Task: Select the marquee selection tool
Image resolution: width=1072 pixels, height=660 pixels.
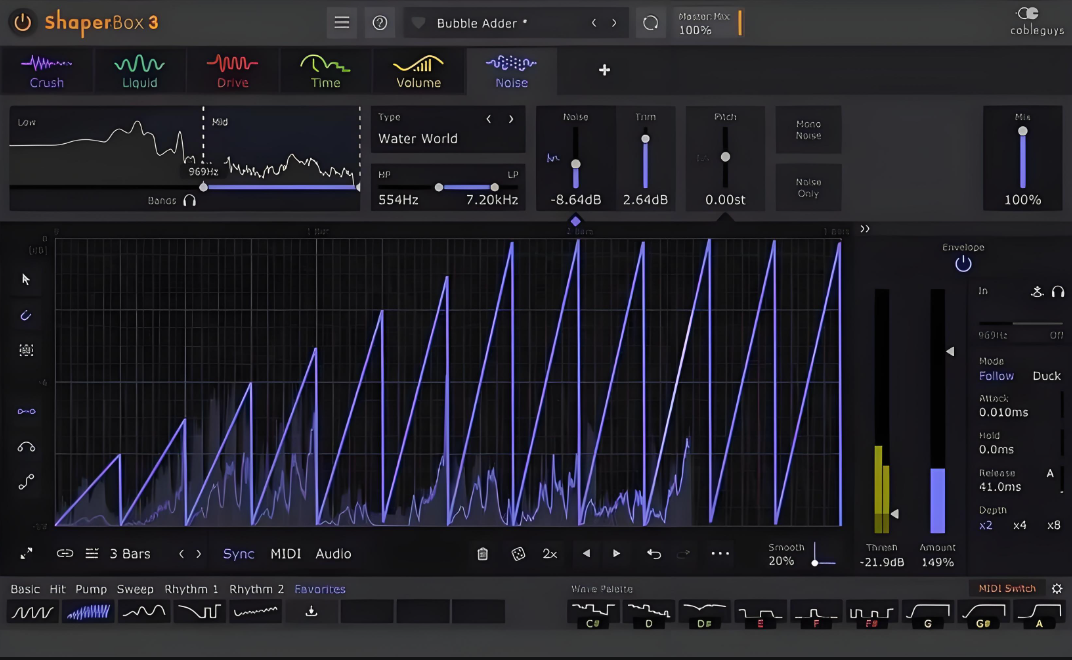Action: [26, 350]
